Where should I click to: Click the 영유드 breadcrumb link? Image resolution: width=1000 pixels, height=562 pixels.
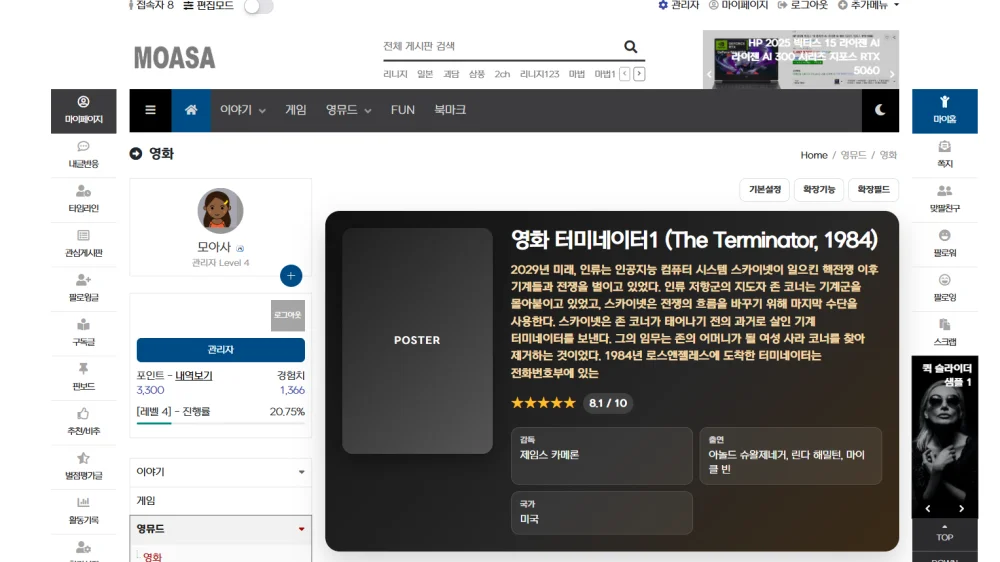tap(853, 155)
